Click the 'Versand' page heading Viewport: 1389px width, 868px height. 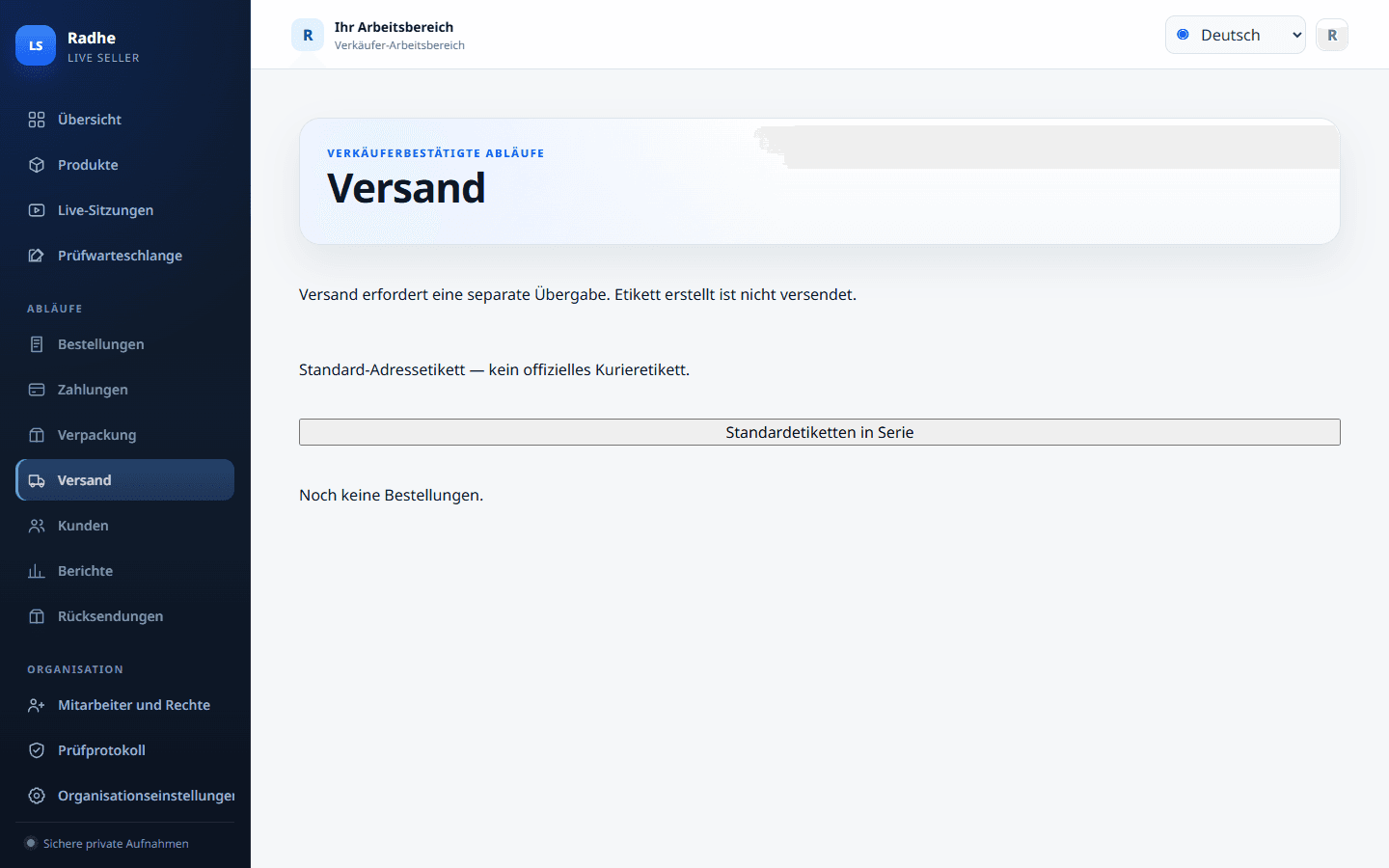[x=406, y=188]
